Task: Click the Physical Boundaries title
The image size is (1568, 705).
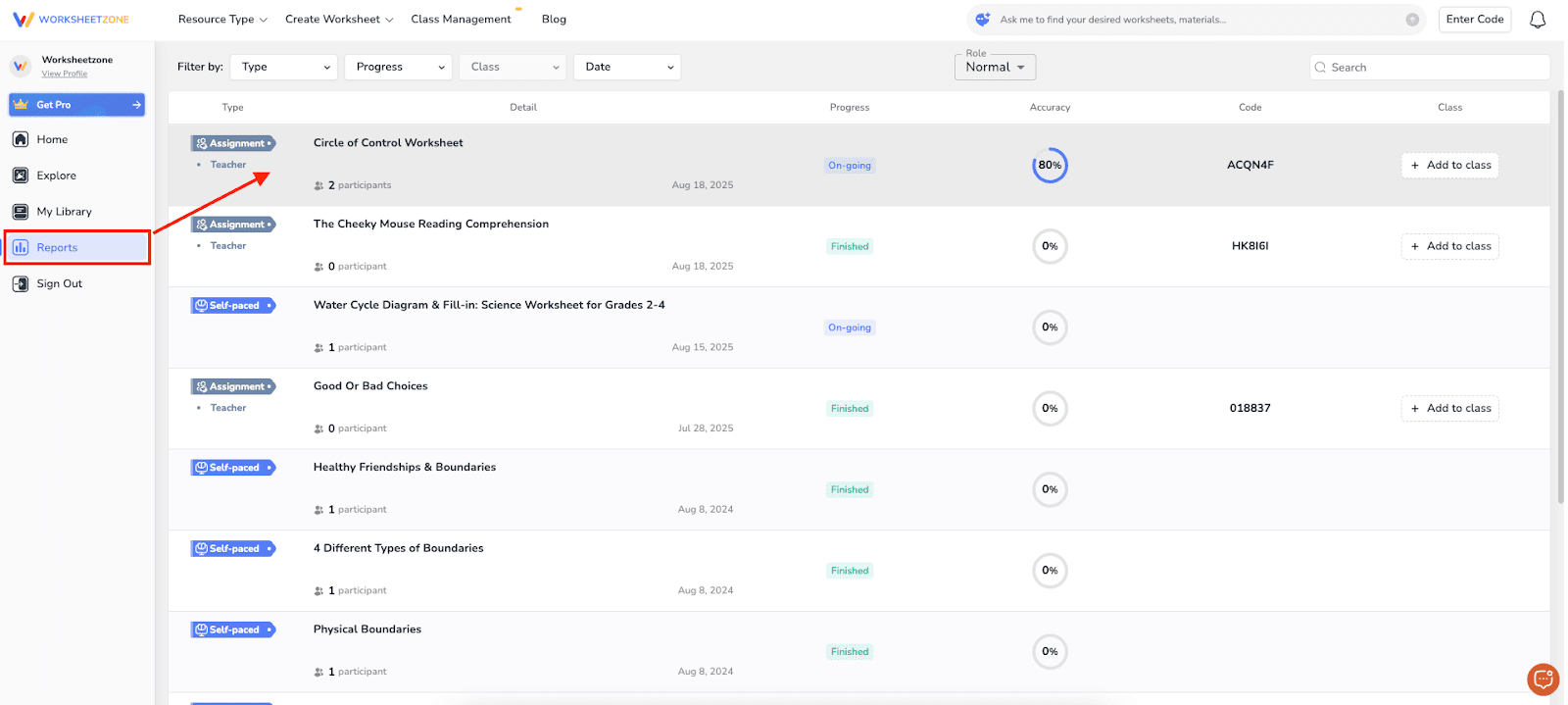Action: pyautogui.click(x=367, y=629)
